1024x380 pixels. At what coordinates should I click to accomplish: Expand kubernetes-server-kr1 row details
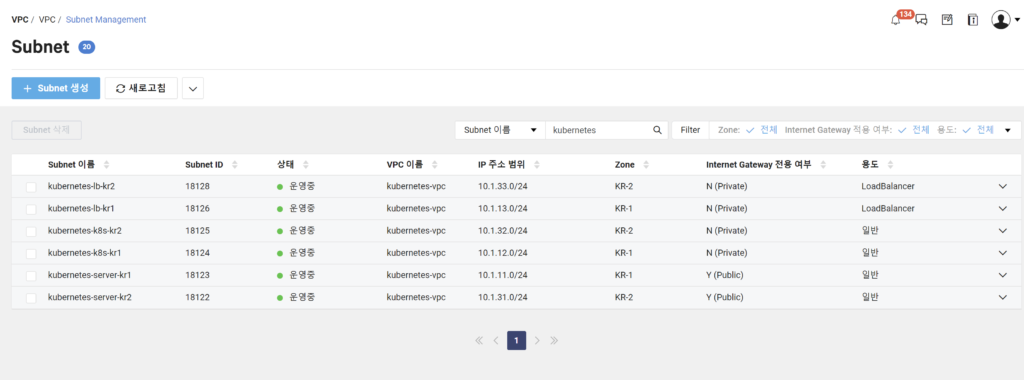click(x=1003, y=276)
